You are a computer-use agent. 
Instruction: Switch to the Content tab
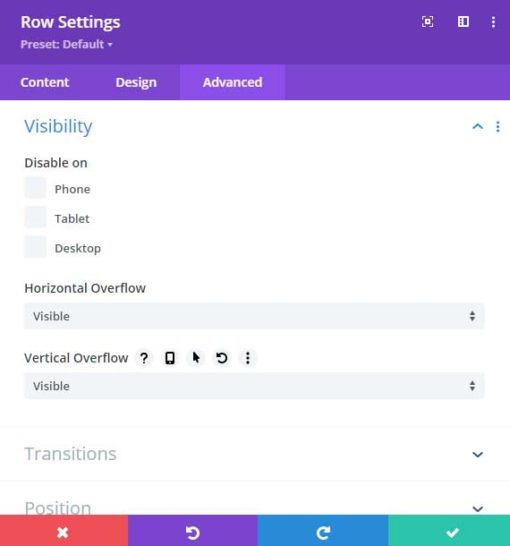pos(45,83)
